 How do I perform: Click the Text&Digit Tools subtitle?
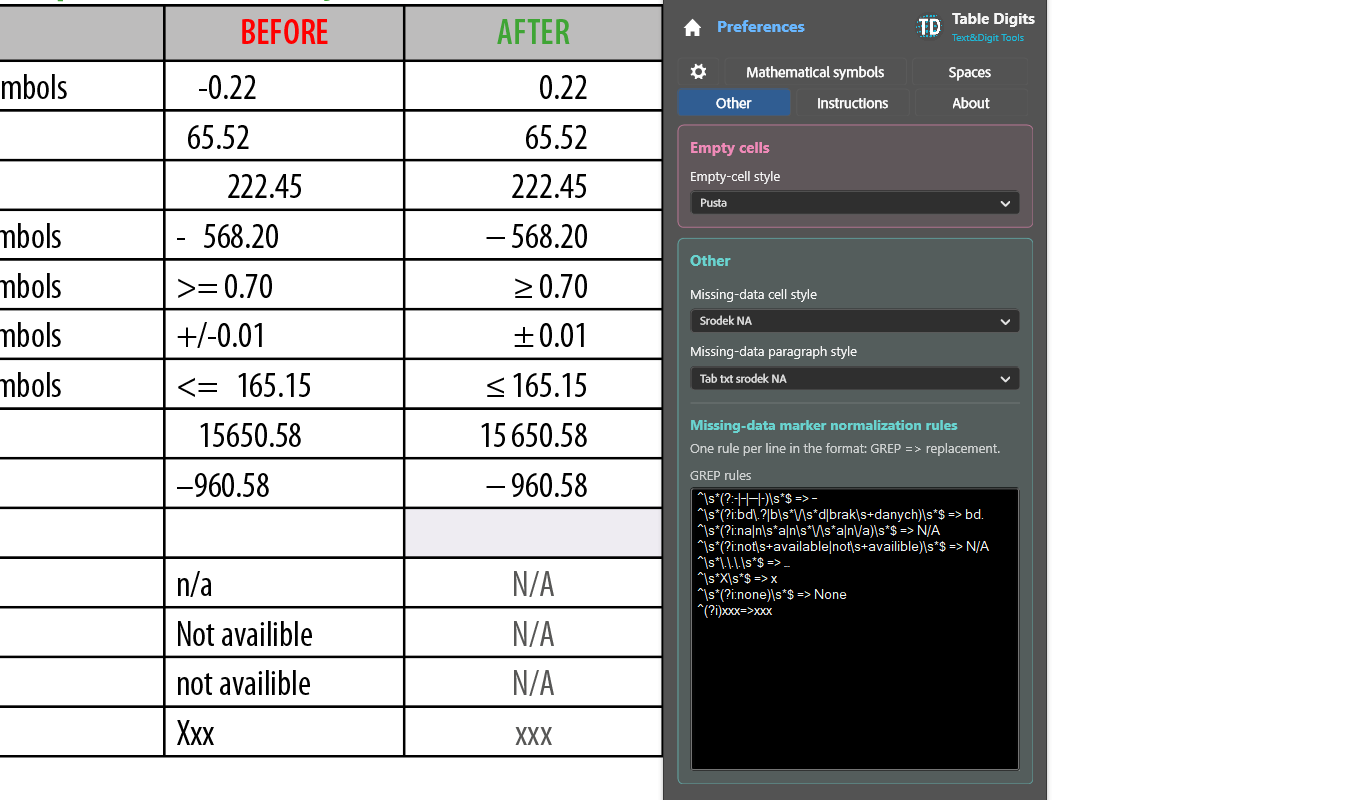(988, 38)
